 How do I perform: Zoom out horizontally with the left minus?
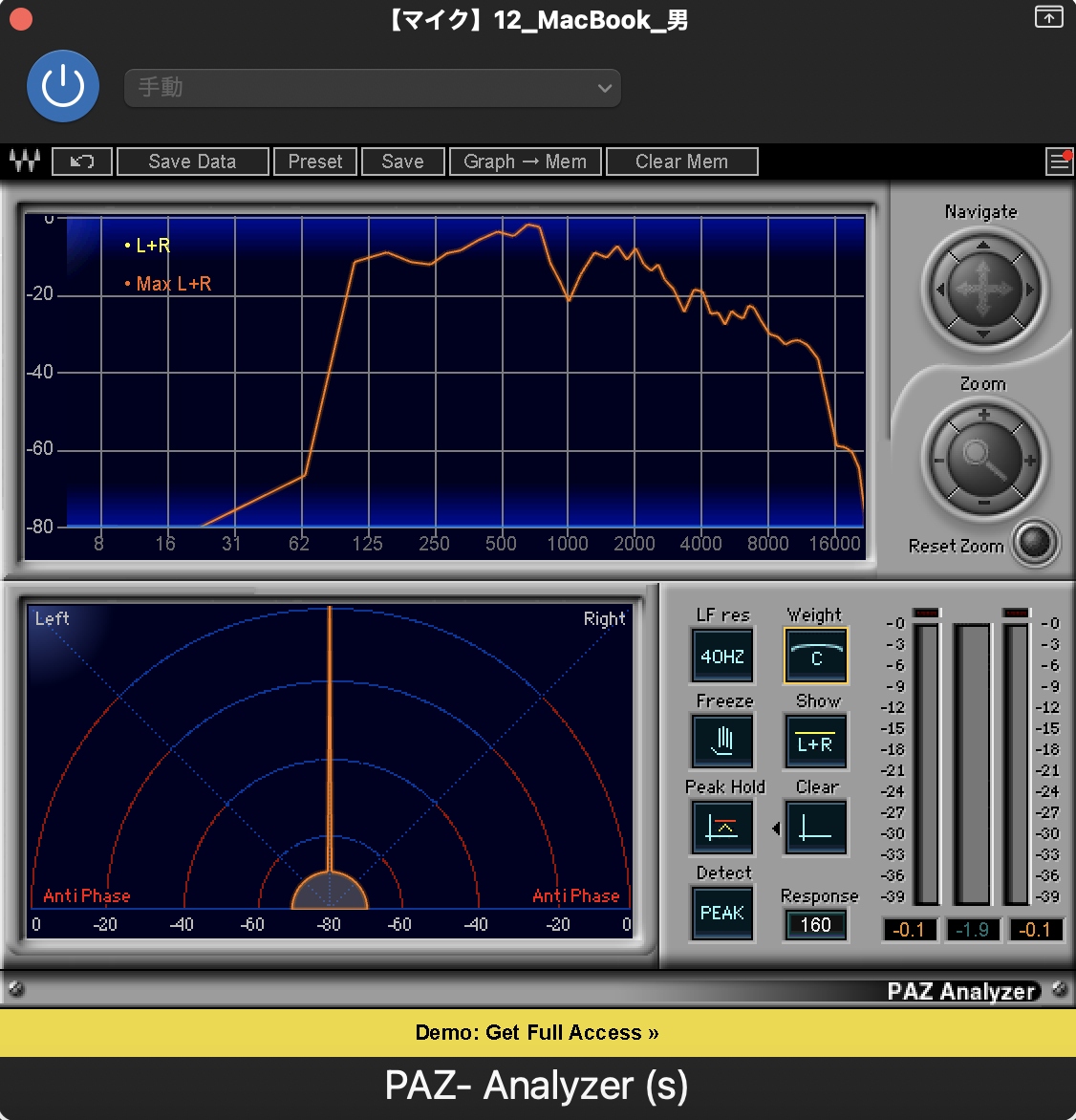938,461
